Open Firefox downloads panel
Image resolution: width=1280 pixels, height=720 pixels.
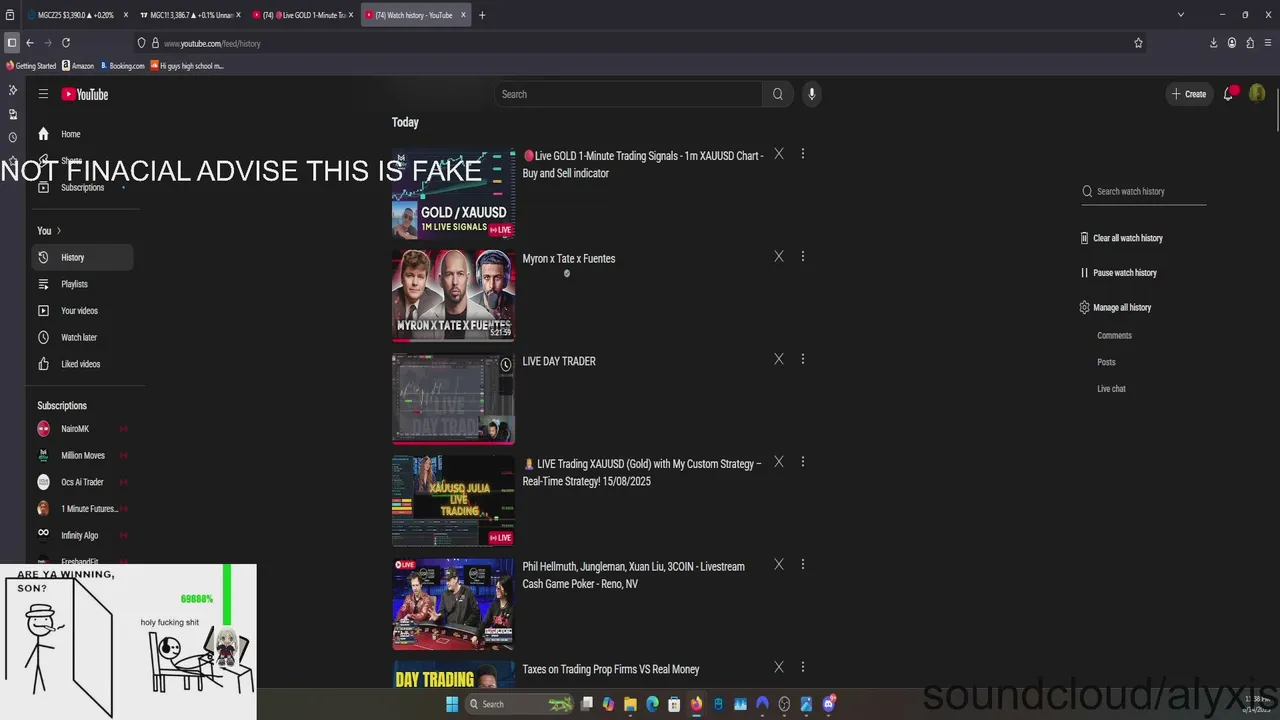1213,43
